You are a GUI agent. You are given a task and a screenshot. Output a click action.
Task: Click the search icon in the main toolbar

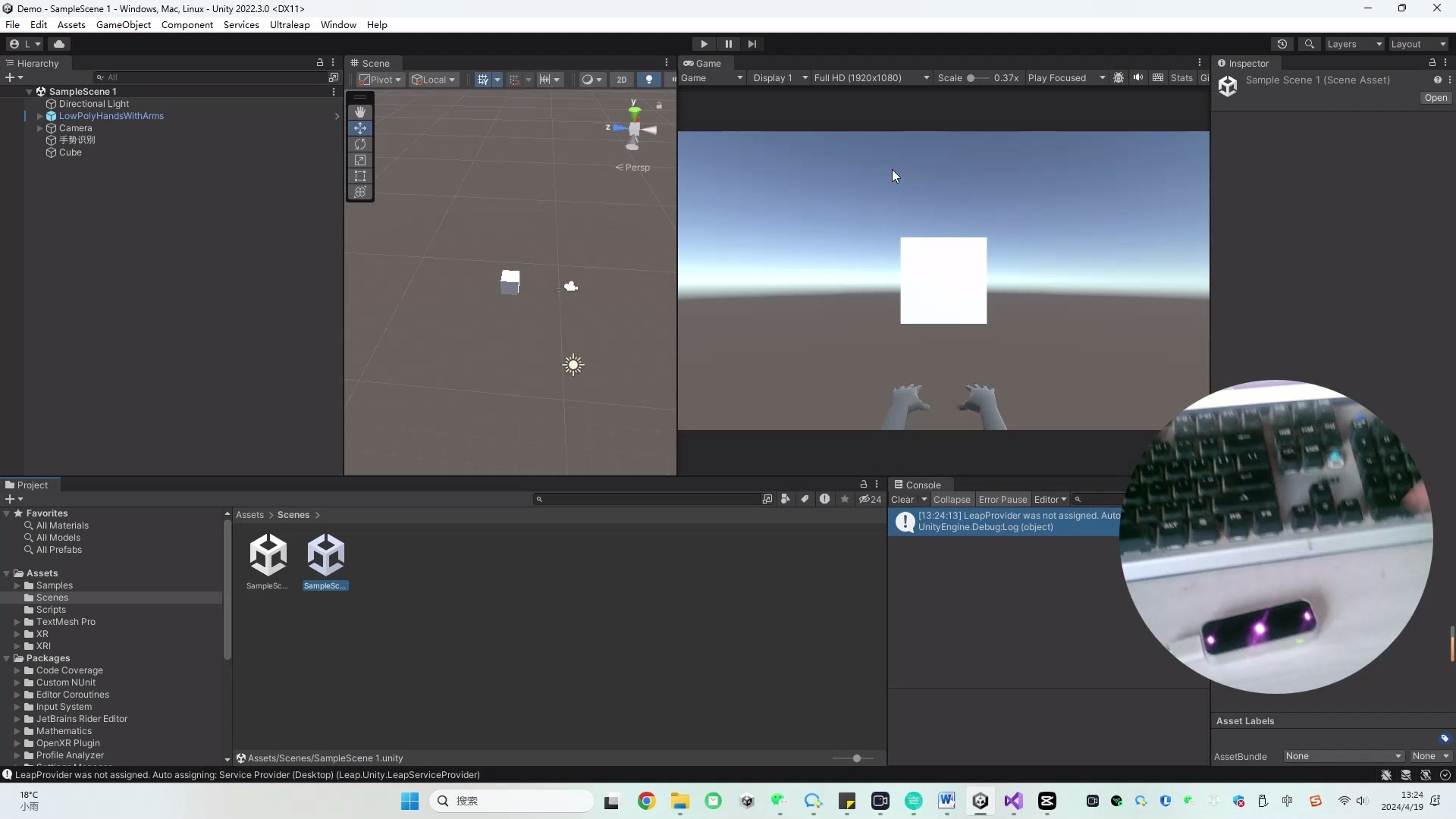[1310, 44]
